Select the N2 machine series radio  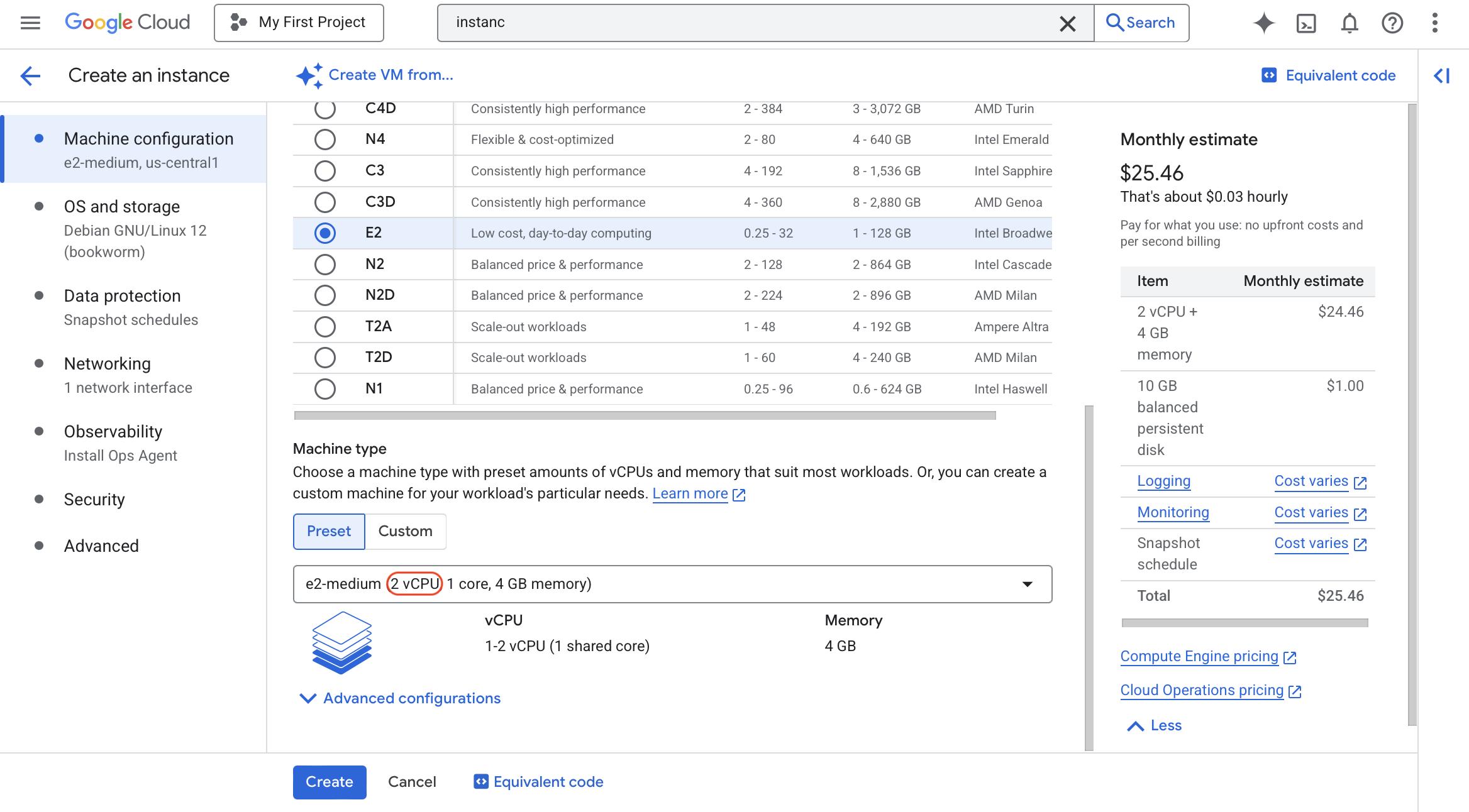coord(324,265)
